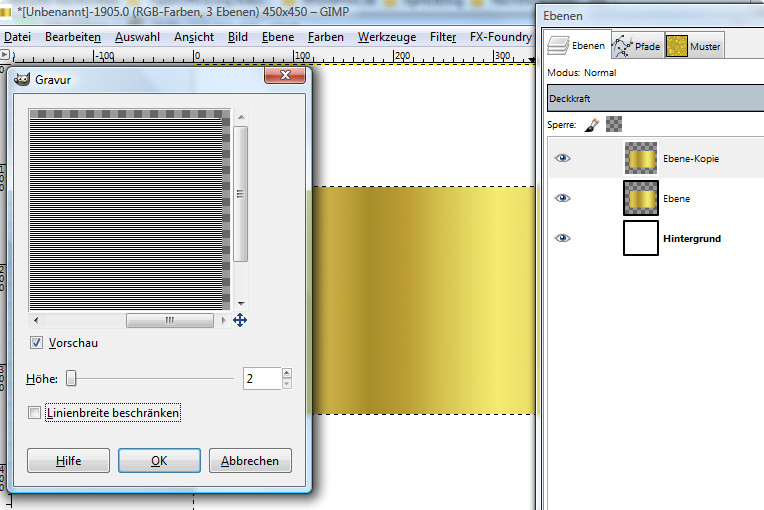Switch to the Pfade tab
This screenshot has height=510, width=764.
[x=635, y=46]
